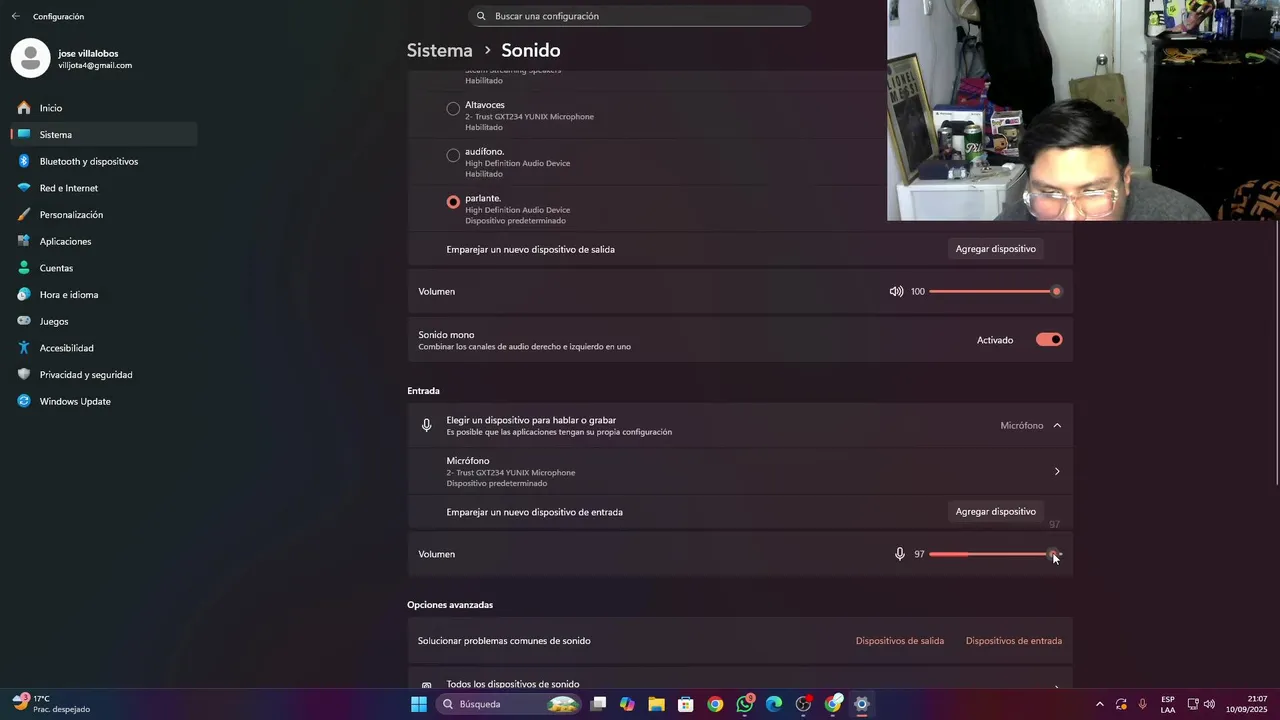The height and width of the screenshot is (720, 1280).
Task: Click the Entrada section heading
Action: pyautogui.click(x=423, y=391)
